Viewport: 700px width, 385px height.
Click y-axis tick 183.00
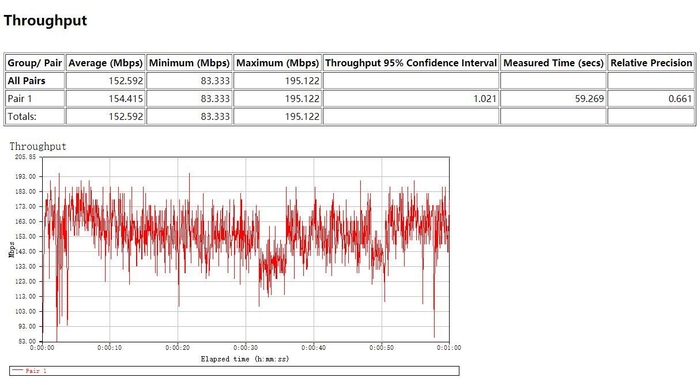[x=25, y=191]
